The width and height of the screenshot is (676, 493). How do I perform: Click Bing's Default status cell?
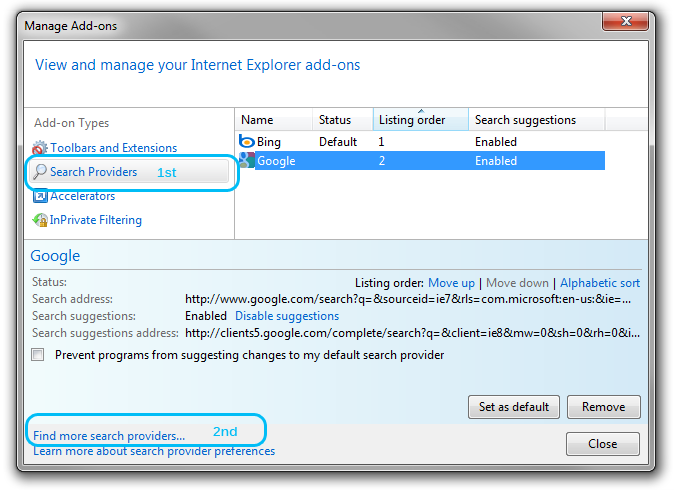point(338,142)
